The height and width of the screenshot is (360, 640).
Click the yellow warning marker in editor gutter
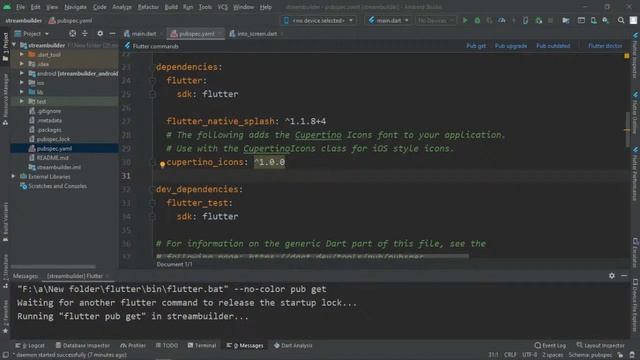click(x=627, y=56)
